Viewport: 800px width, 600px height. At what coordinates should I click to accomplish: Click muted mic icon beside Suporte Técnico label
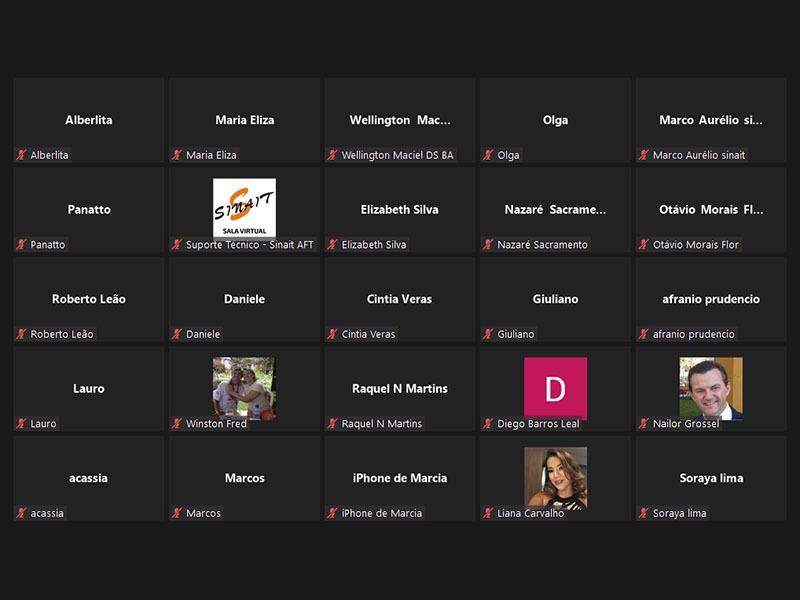(x=177, y=244)
